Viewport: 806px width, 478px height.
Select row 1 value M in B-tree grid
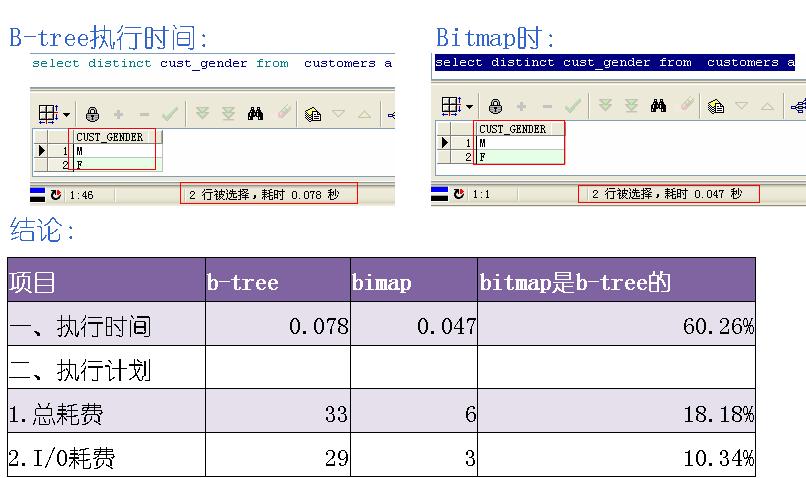pos(116,151)
